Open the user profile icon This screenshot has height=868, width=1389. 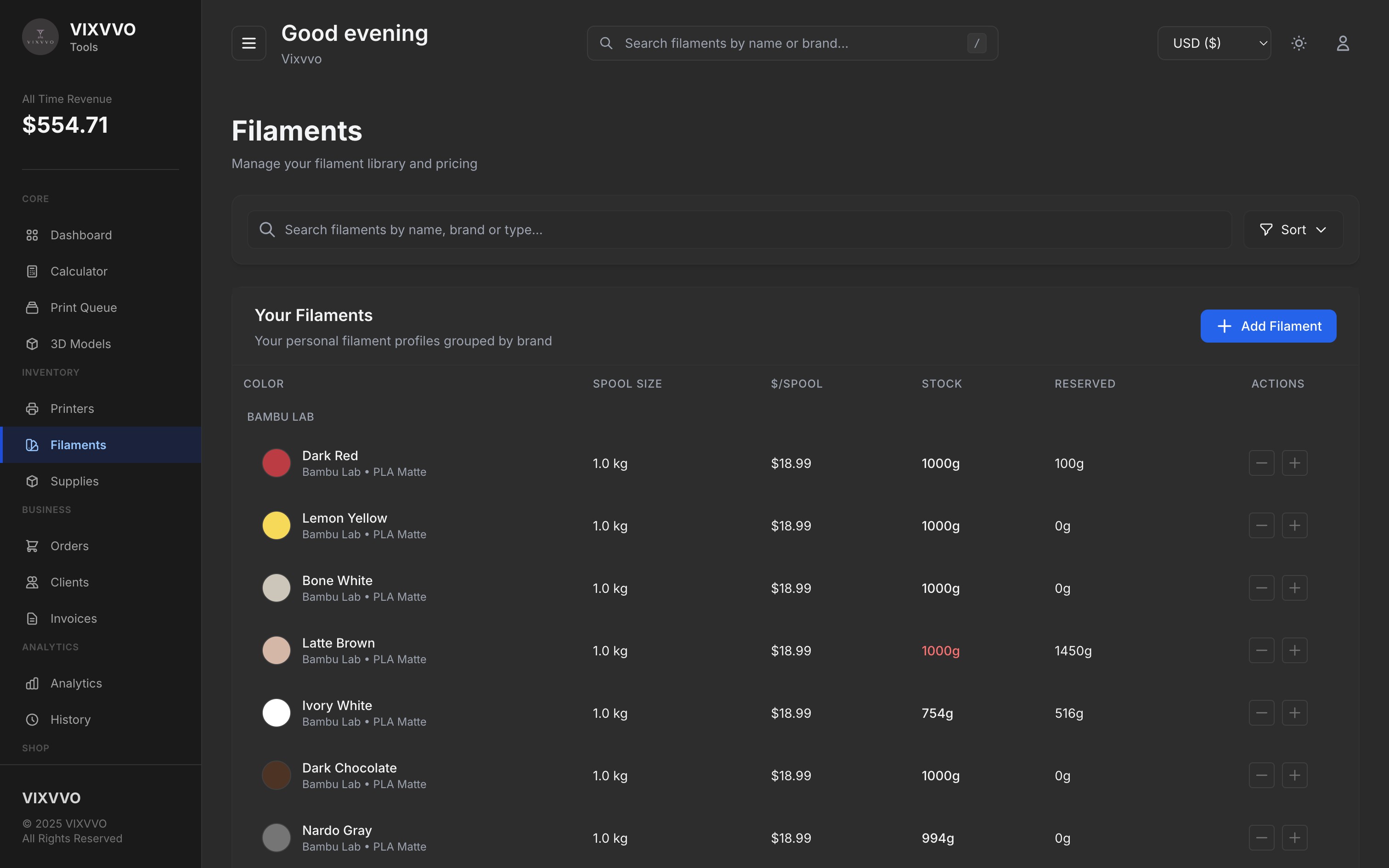pyautogui.click(x=1343, y=43)
